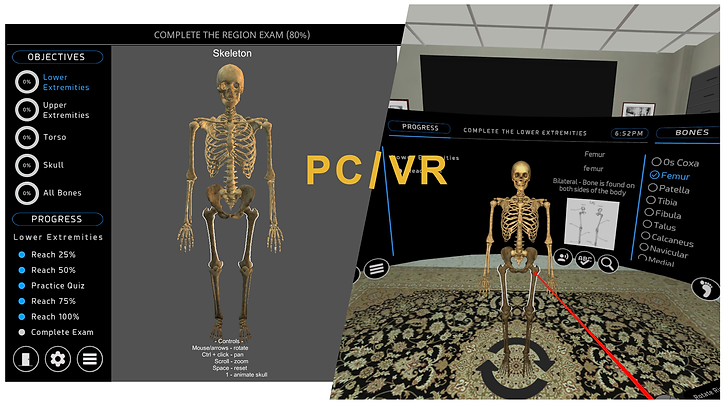724x405 pixels.
Task: Click the Skull objective label
Action: click(53, 165)
